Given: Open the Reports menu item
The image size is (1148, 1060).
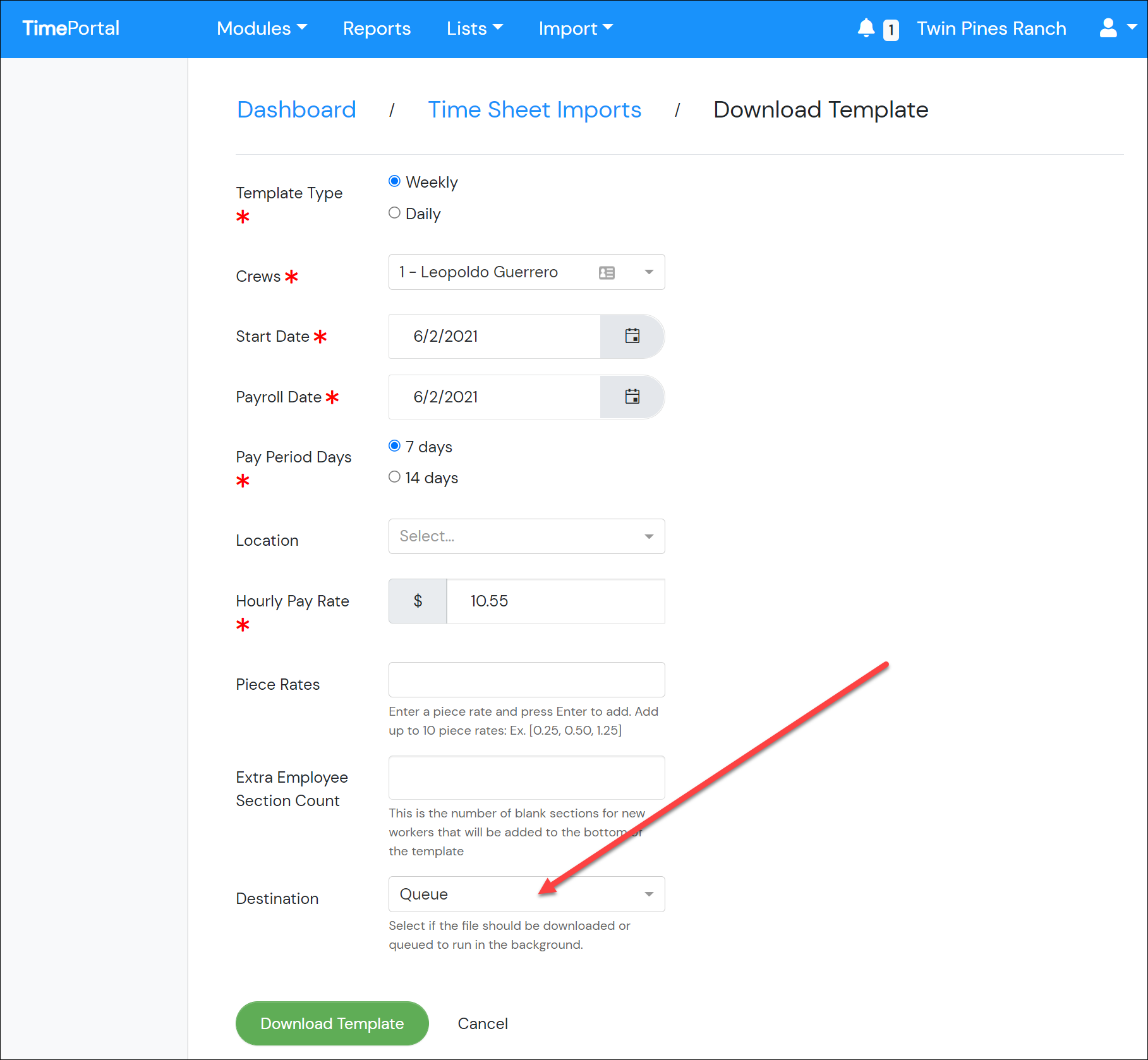Looking at the screenshot, I should click(377, 28).
